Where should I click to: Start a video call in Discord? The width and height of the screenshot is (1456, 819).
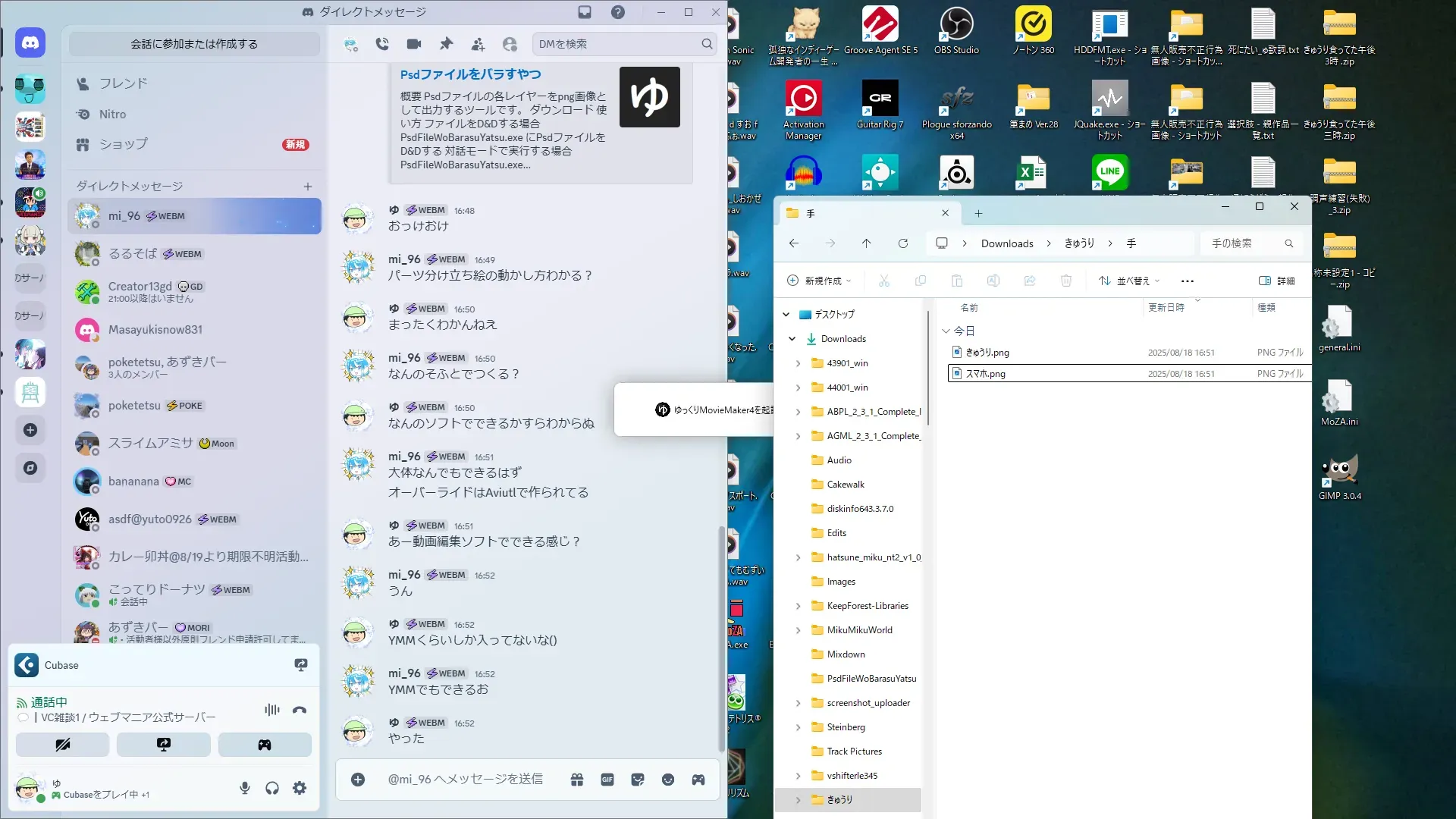click(414, 44)
